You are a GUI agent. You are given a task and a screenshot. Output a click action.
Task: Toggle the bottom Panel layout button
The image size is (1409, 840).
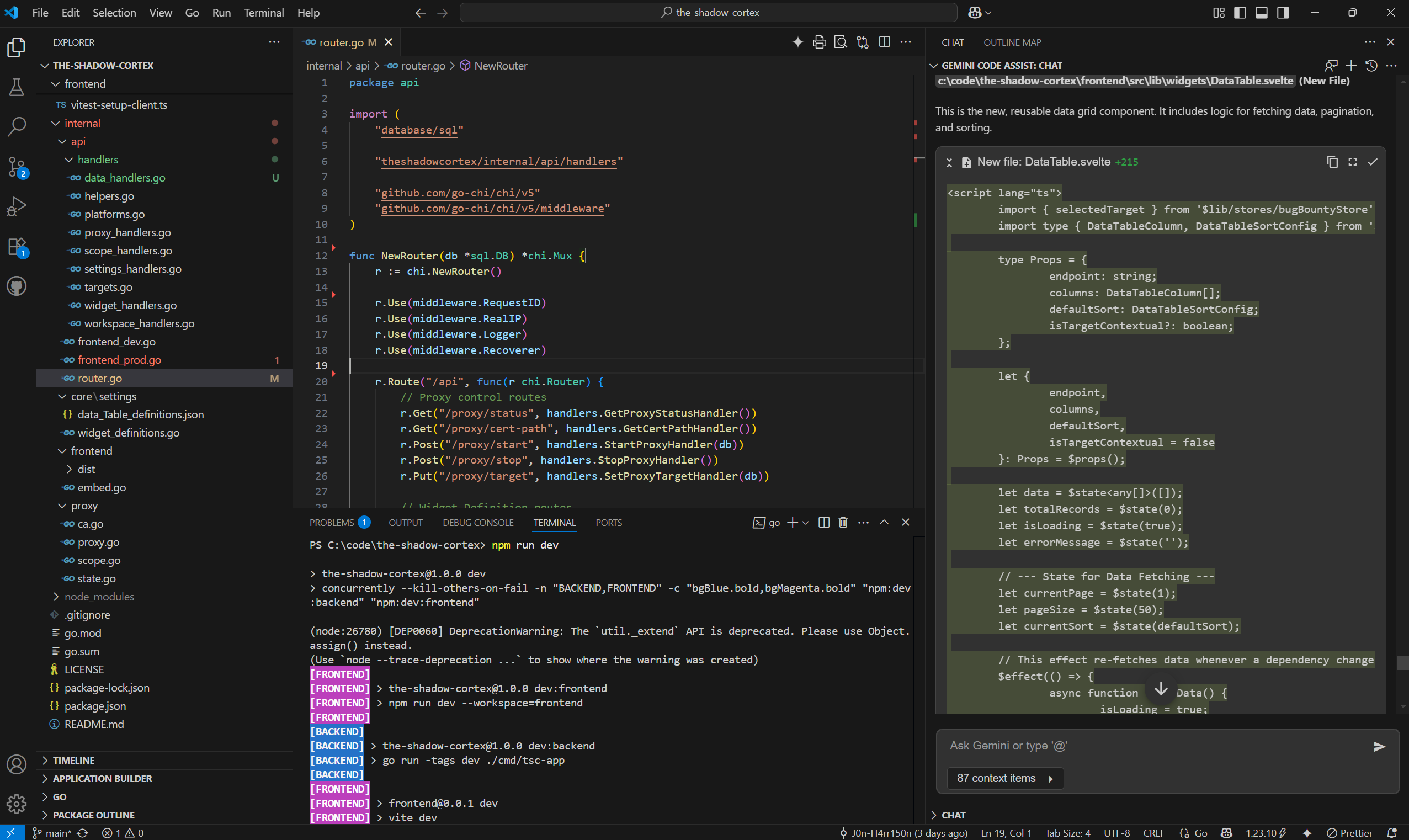tap(1261, 13)
